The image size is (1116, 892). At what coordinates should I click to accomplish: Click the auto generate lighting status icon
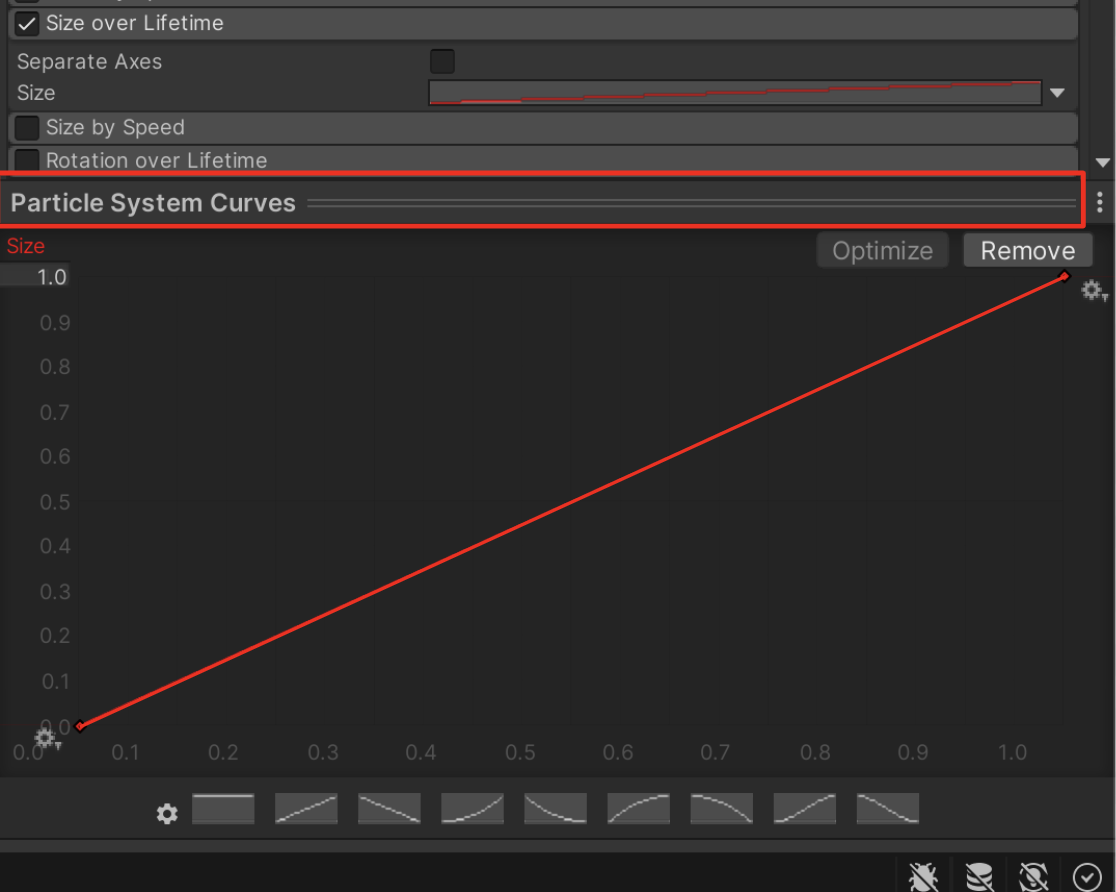click(1033, 876)
